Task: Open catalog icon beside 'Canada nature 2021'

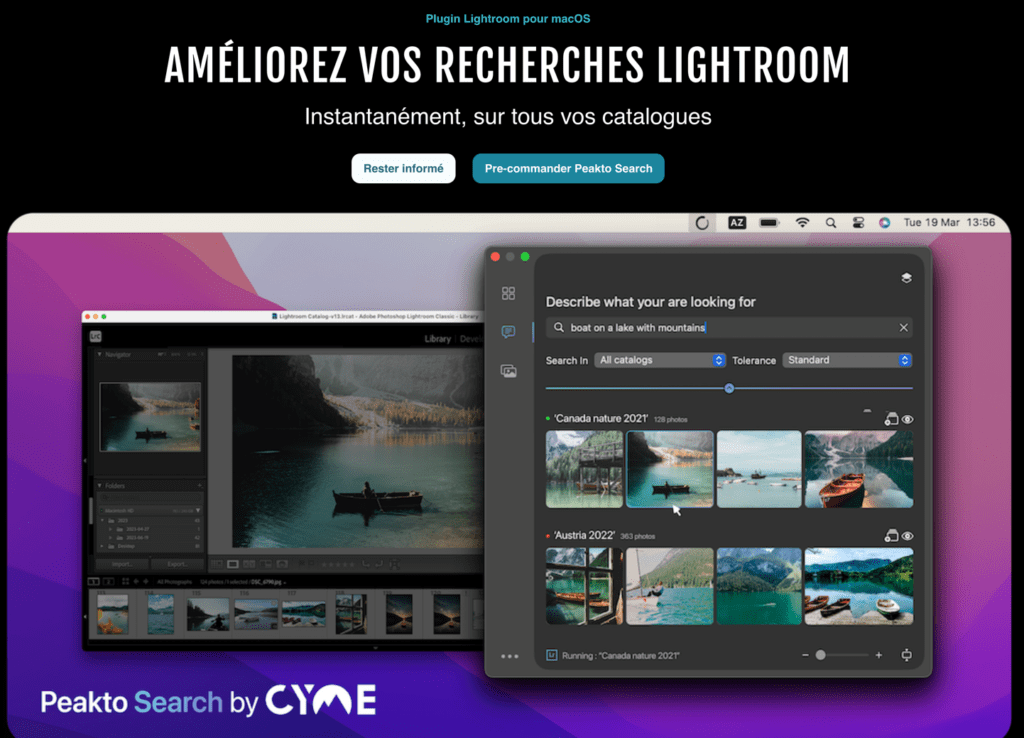Action: click(x=890, y=420)
